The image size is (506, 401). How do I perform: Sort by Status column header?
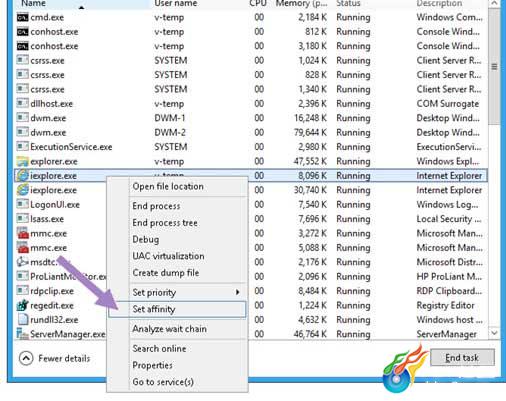pos(348,3)
